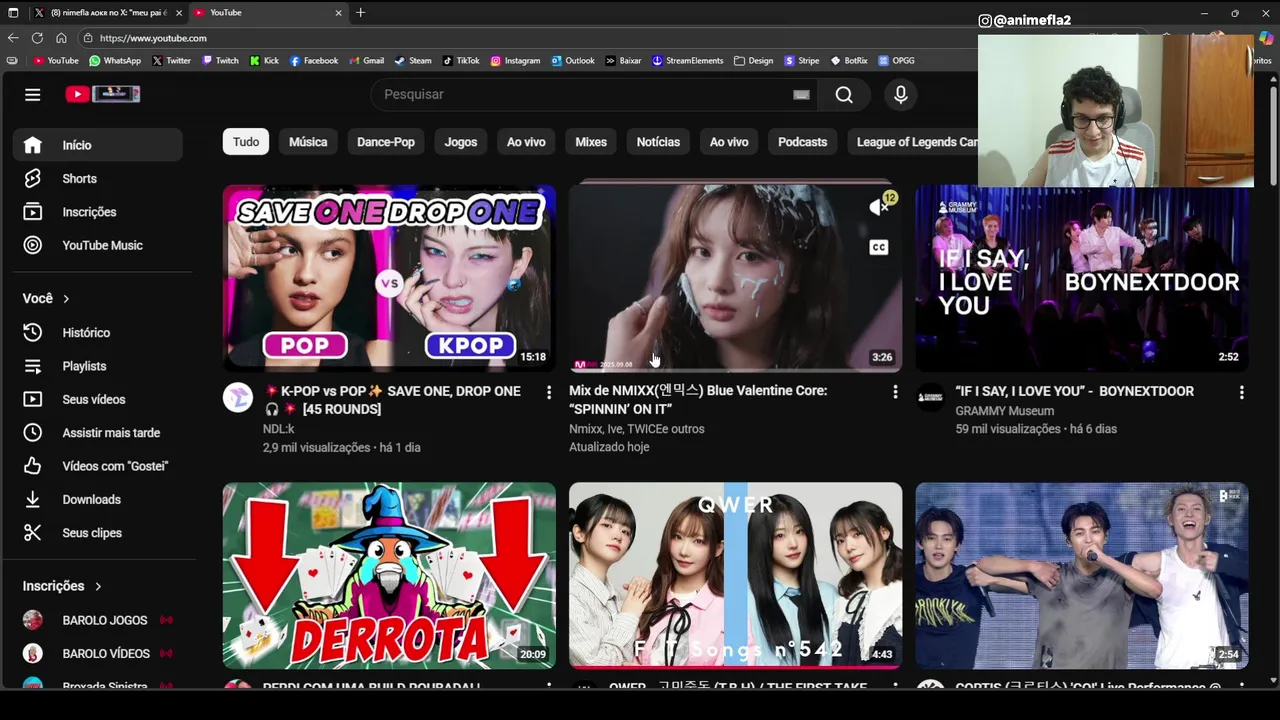Open Seus vídeos in sidebar
The height and width of the screenshot is (720, 1280).
point(98,399)
